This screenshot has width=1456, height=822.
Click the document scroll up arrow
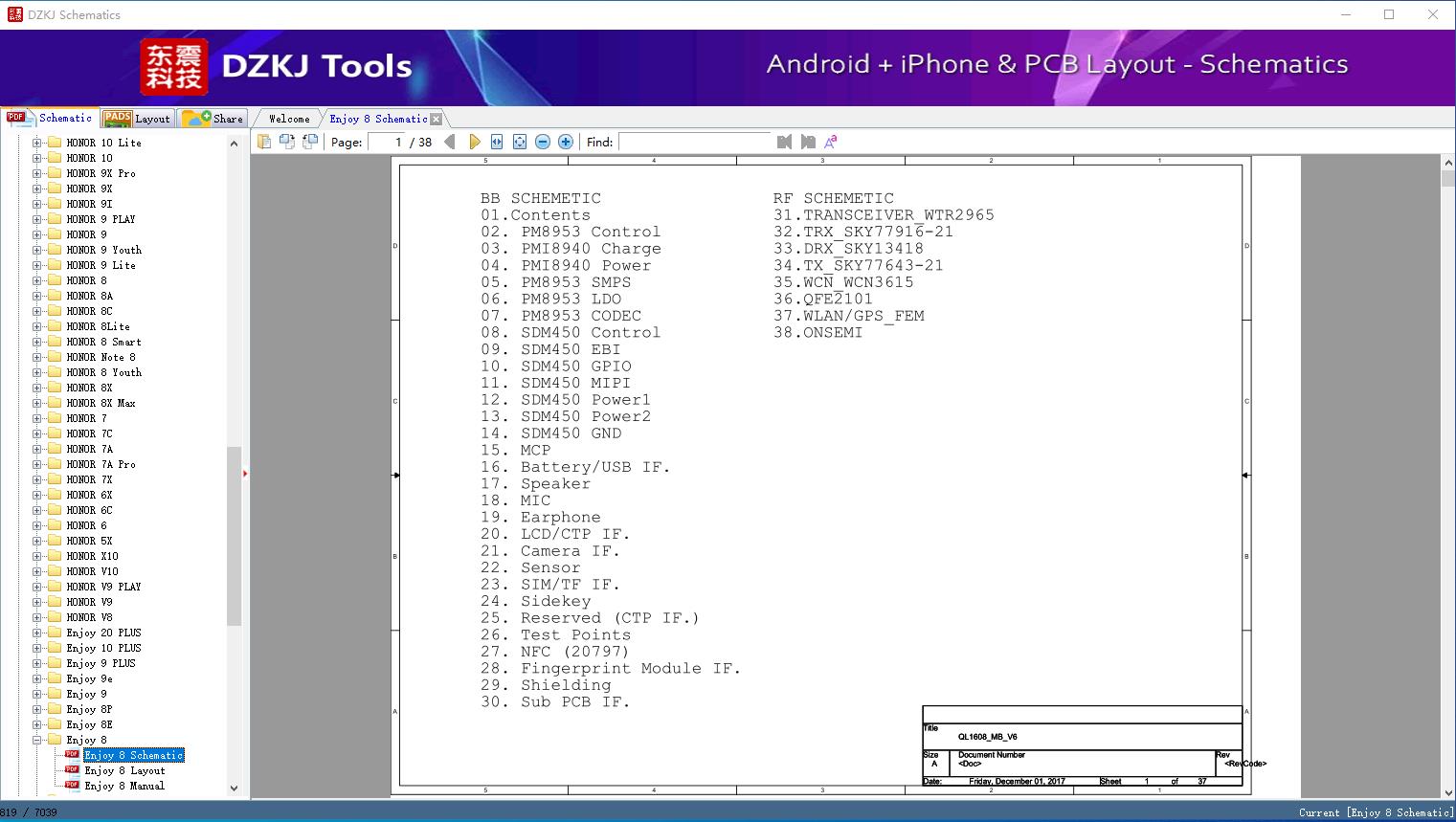pyautogui.click(x=1447, y=164)
